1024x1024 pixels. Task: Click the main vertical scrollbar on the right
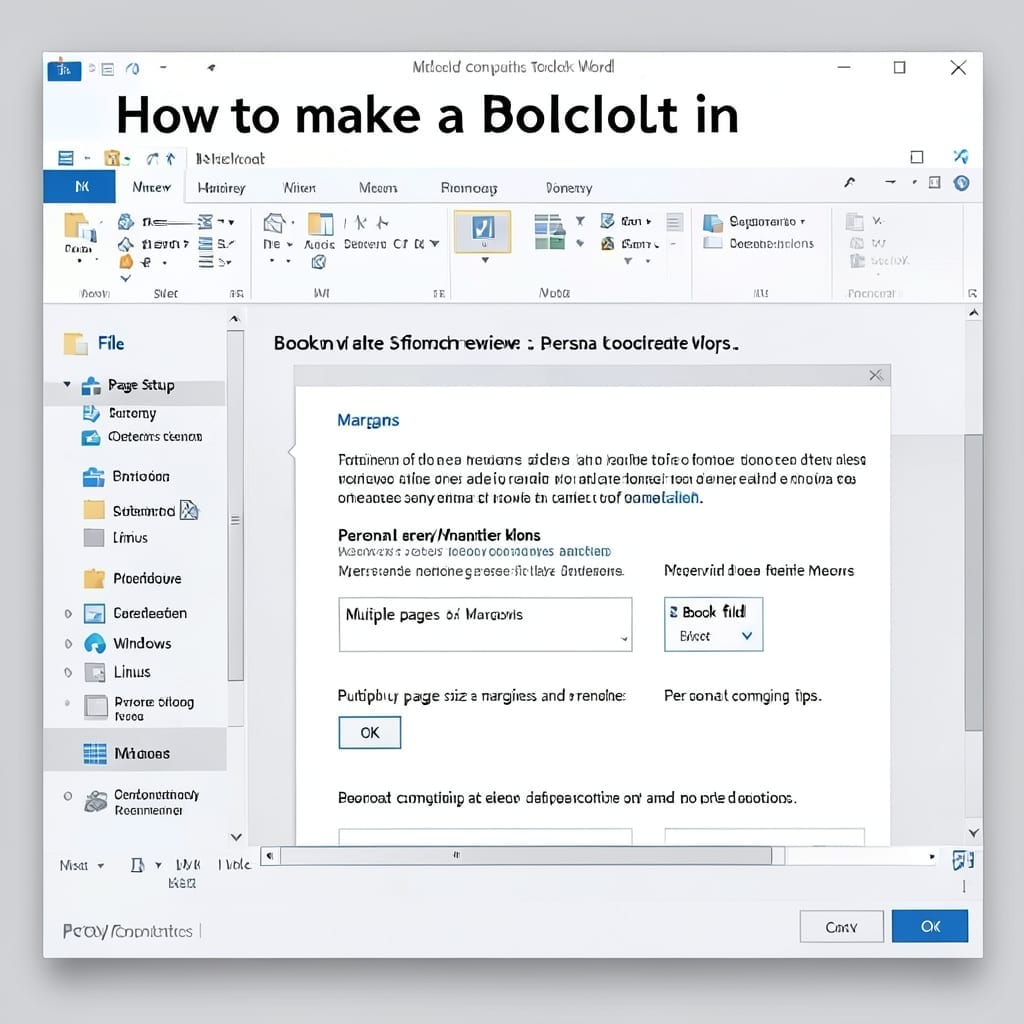click(x=974, y=583)
